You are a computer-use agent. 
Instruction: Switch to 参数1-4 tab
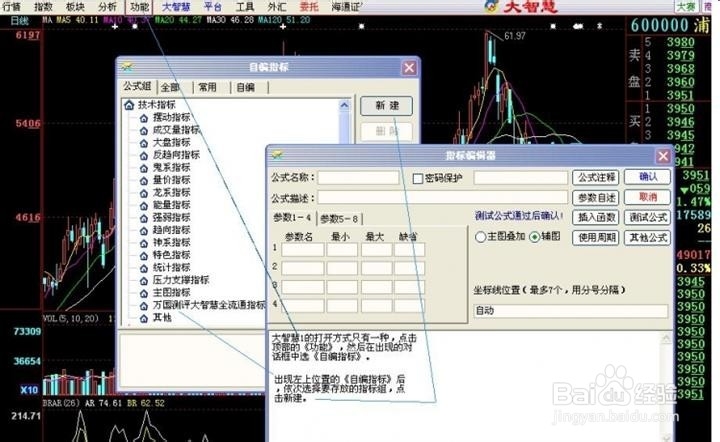[292, 218]
